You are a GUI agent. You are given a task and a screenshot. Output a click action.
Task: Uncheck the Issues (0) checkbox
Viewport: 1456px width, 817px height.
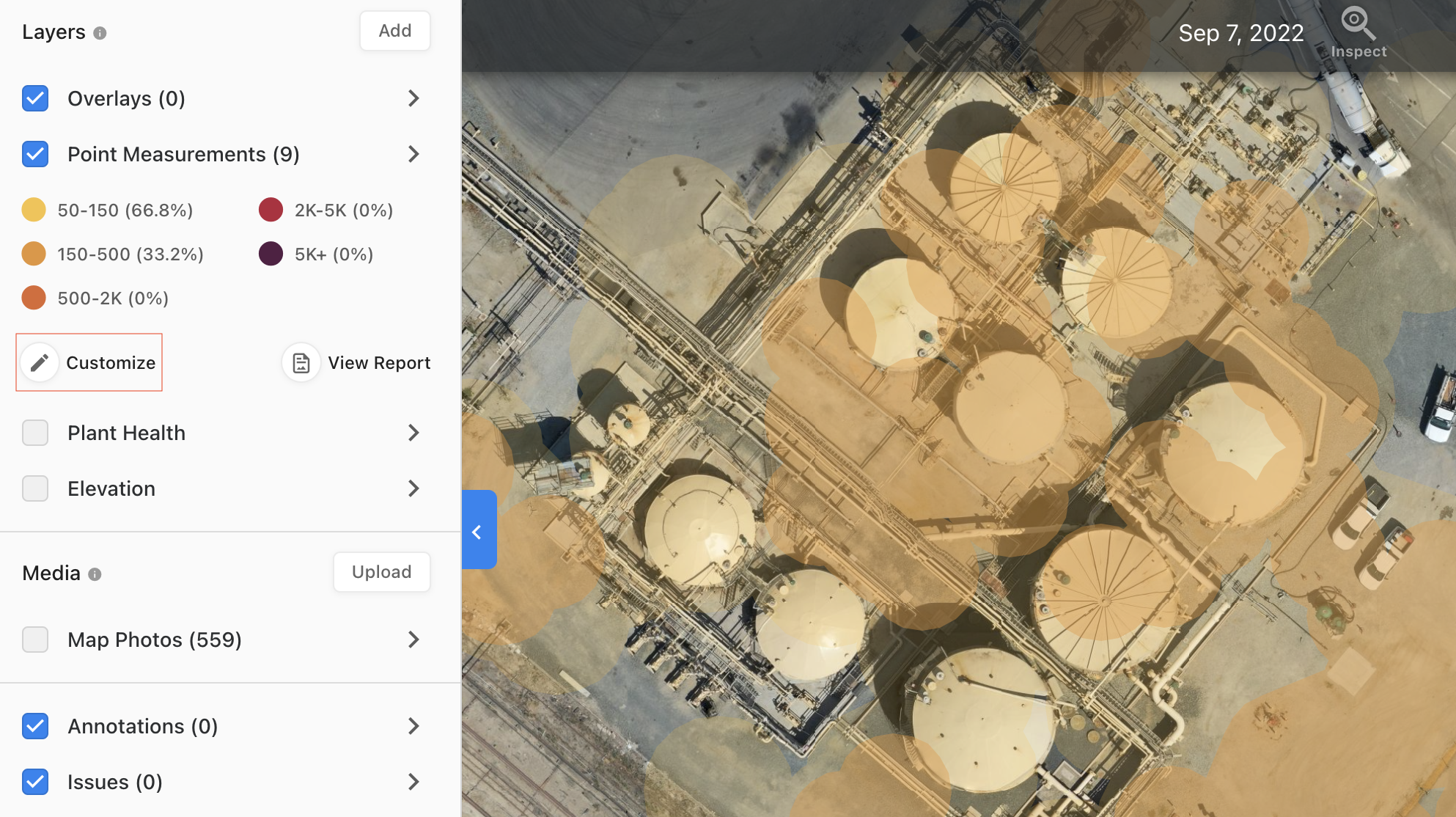coord(35,782)
